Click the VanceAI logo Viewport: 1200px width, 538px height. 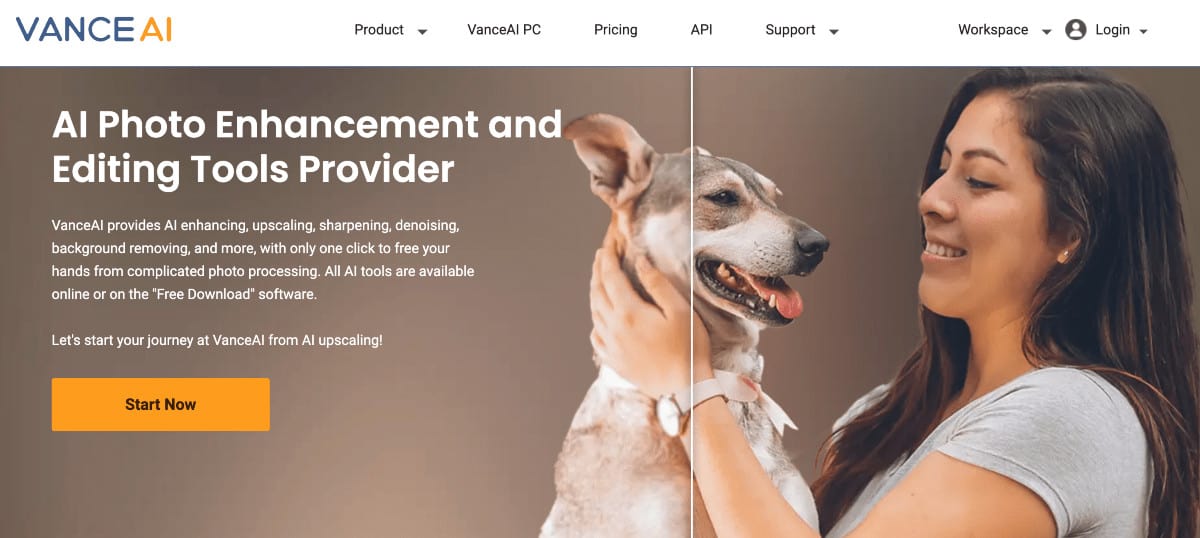94,29
